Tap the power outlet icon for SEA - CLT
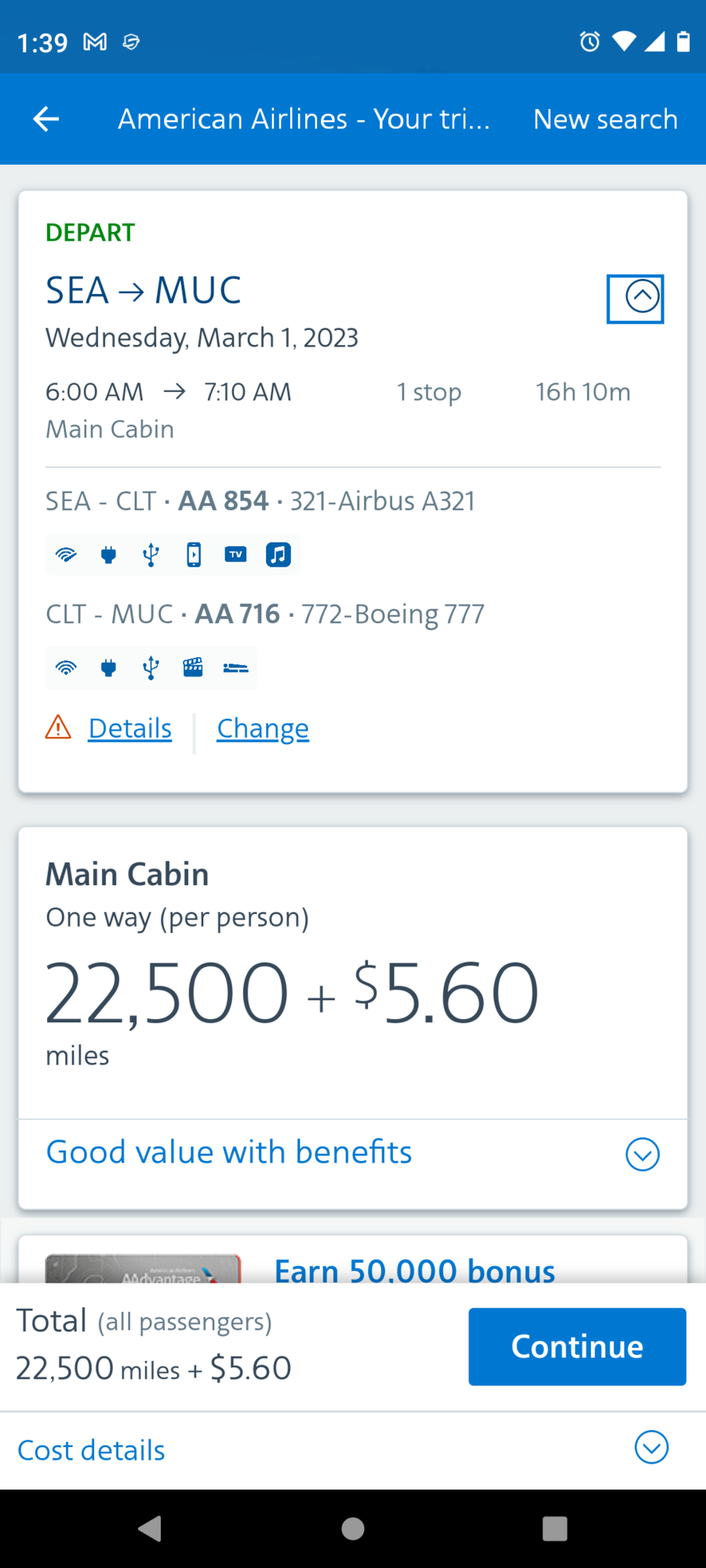The image size is (706, 1568). click(x=108, y=555)
